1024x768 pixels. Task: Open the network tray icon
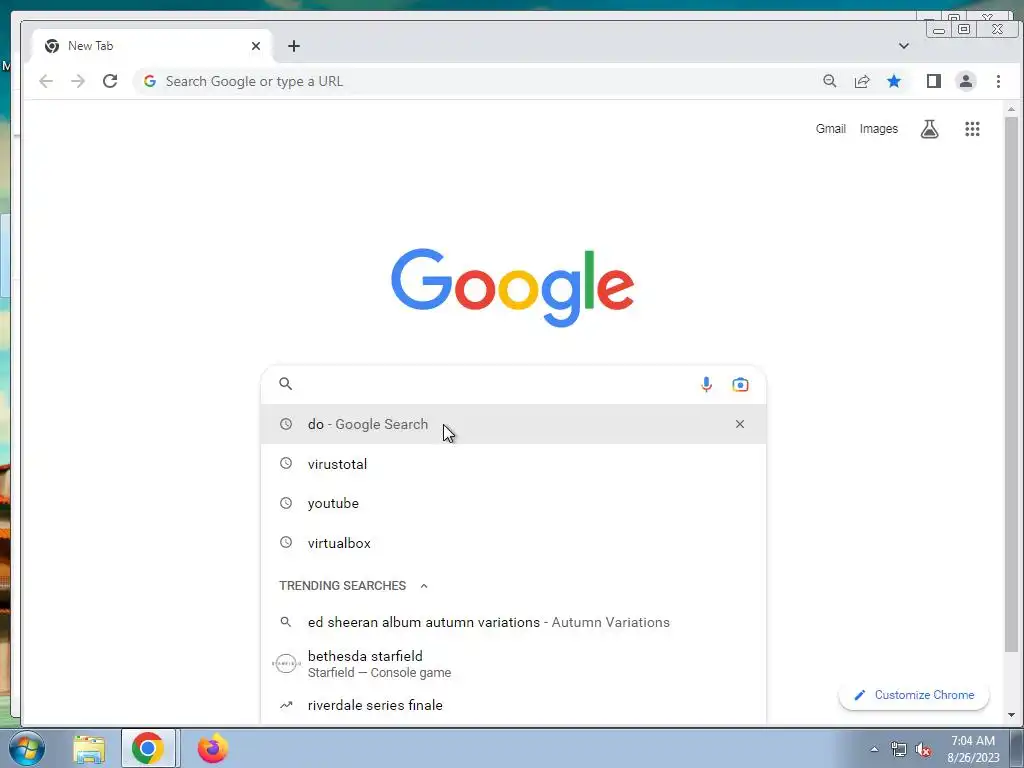(899, 749)
